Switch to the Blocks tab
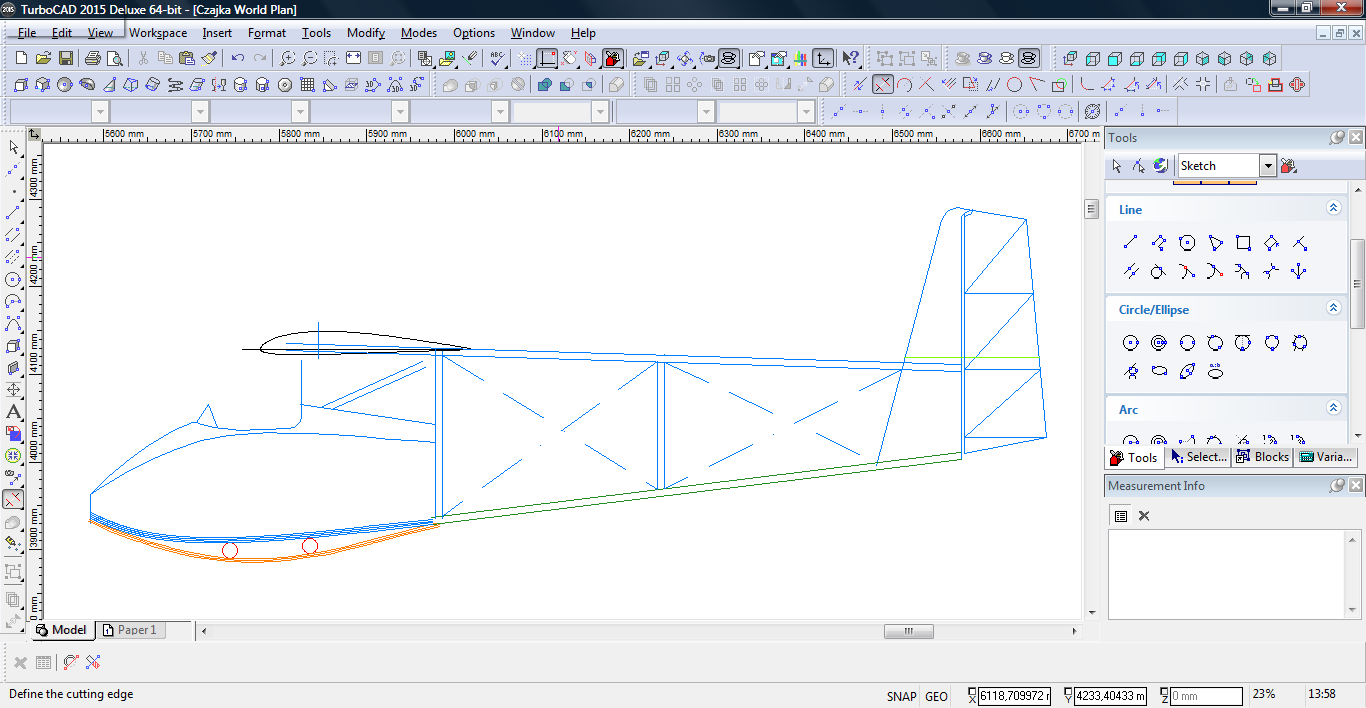The image size is (1366, 708). coord(1262,457)
